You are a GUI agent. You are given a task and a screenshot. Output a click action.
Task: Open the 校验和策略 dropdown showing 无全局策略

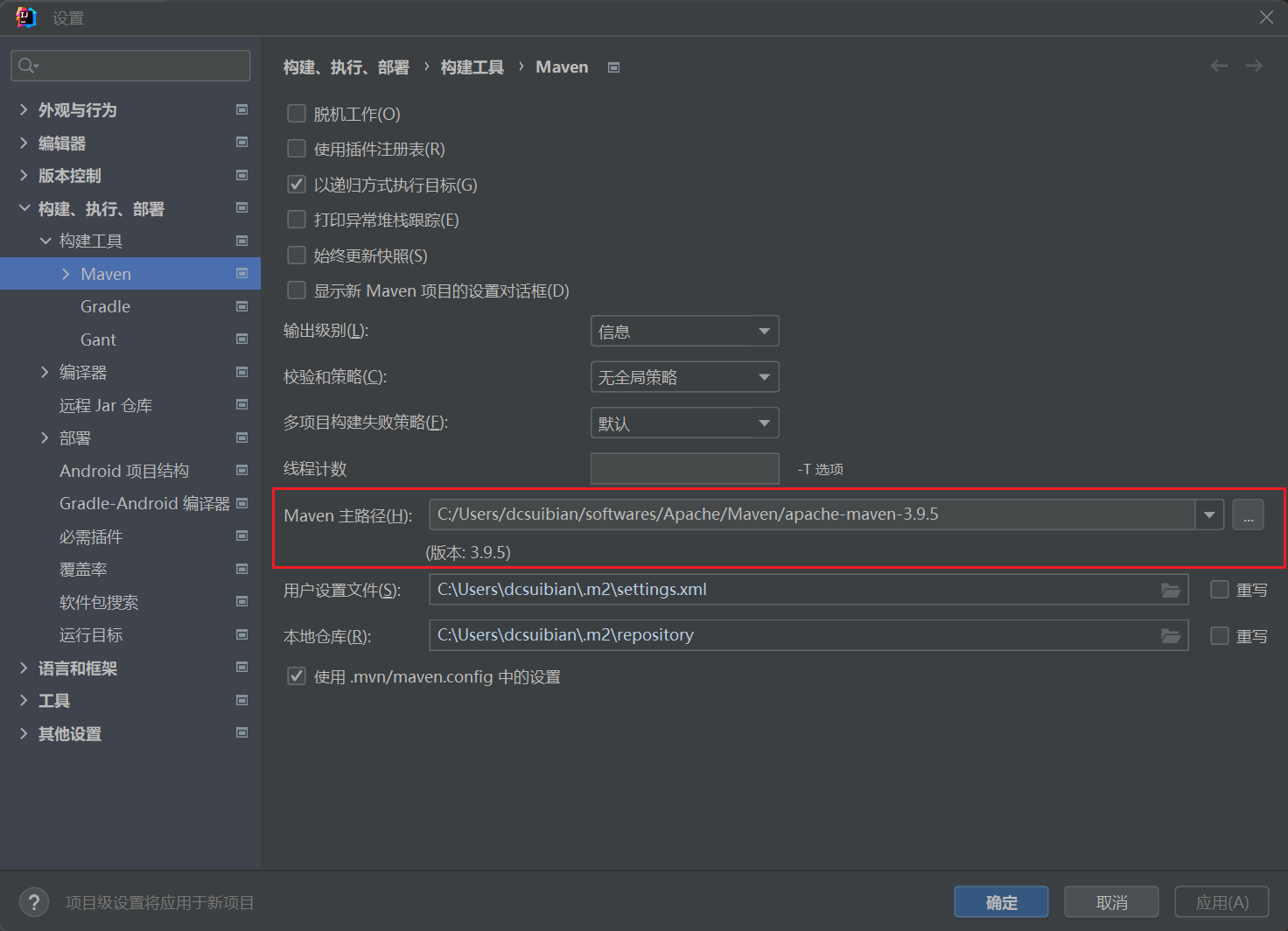[685, 377]
